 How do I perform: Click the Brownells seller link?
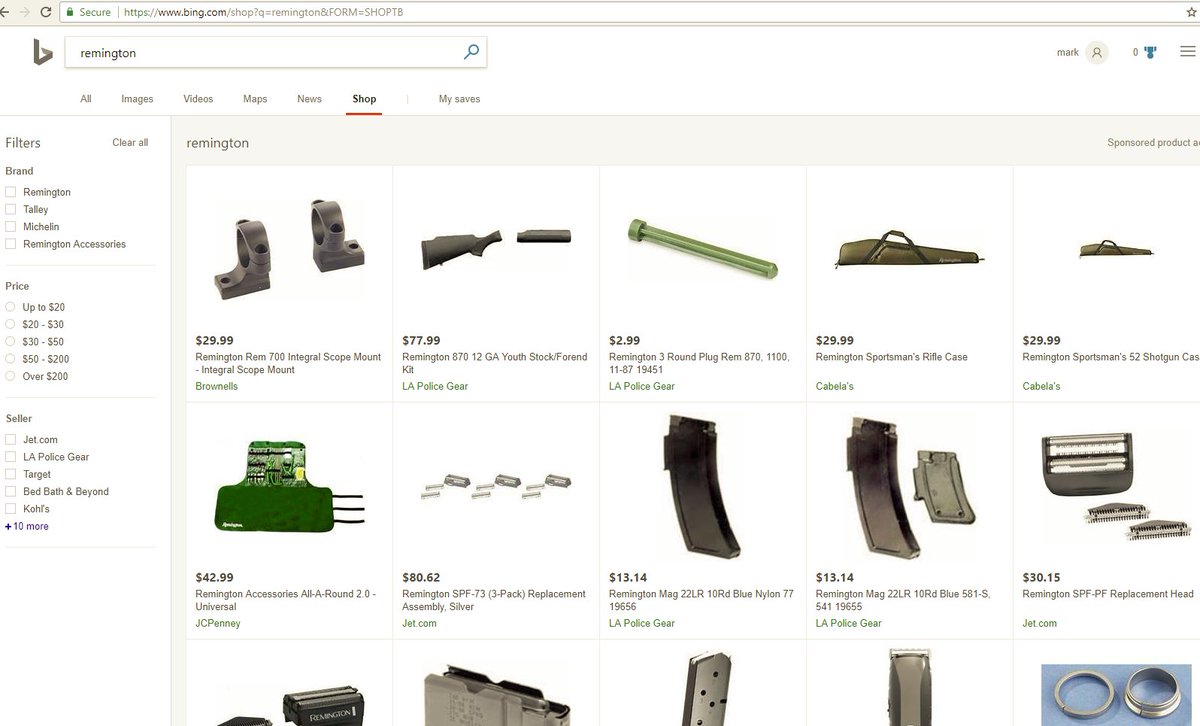(217, 386)
